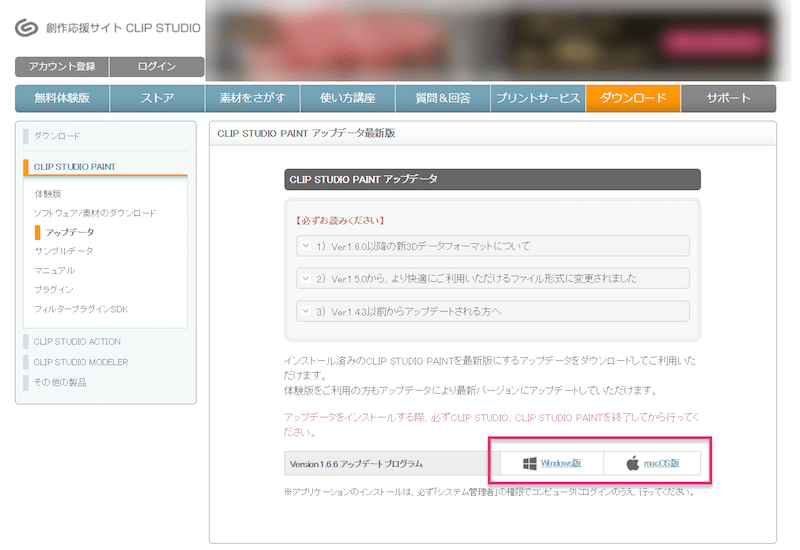Click the Apple logo icon
Screen dimensions: 800x550
coord(633,463)
